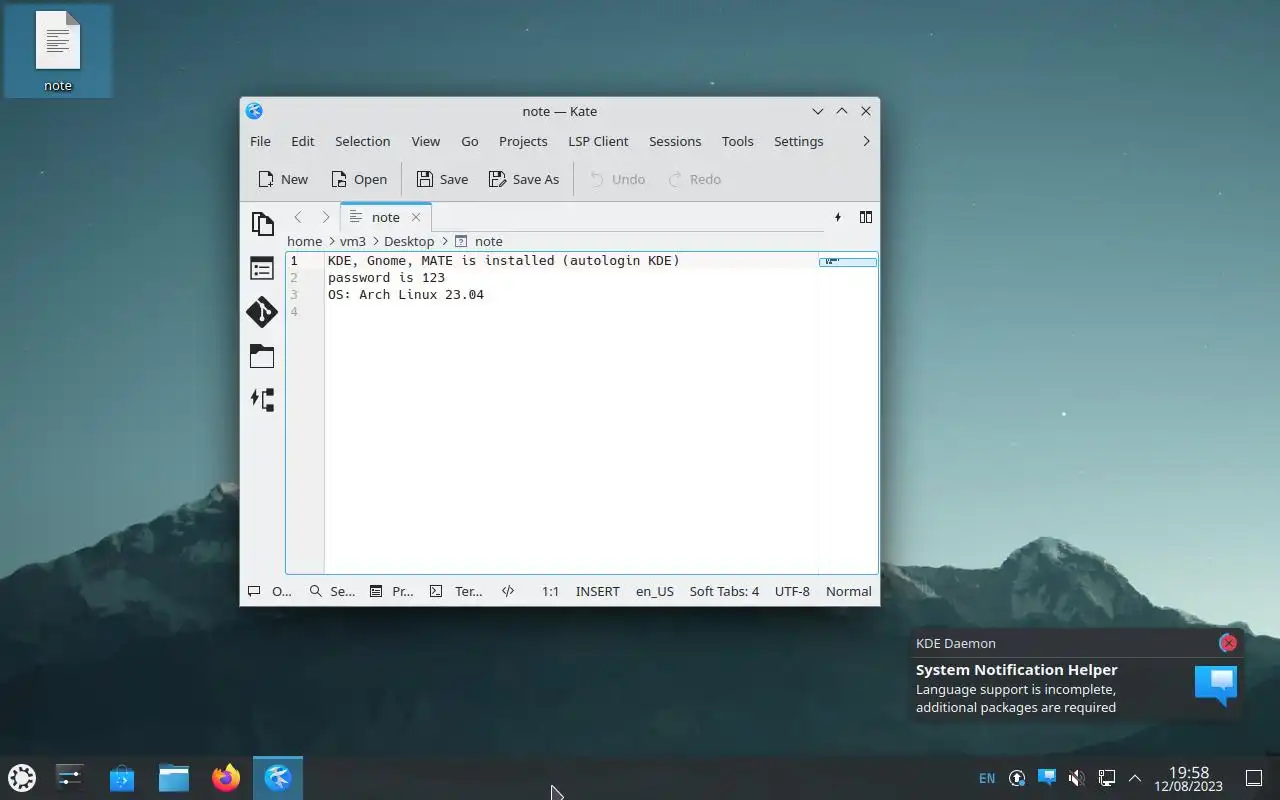Click the split view icon
Viewport: 1280px width, 800px height.
[866, 217]
